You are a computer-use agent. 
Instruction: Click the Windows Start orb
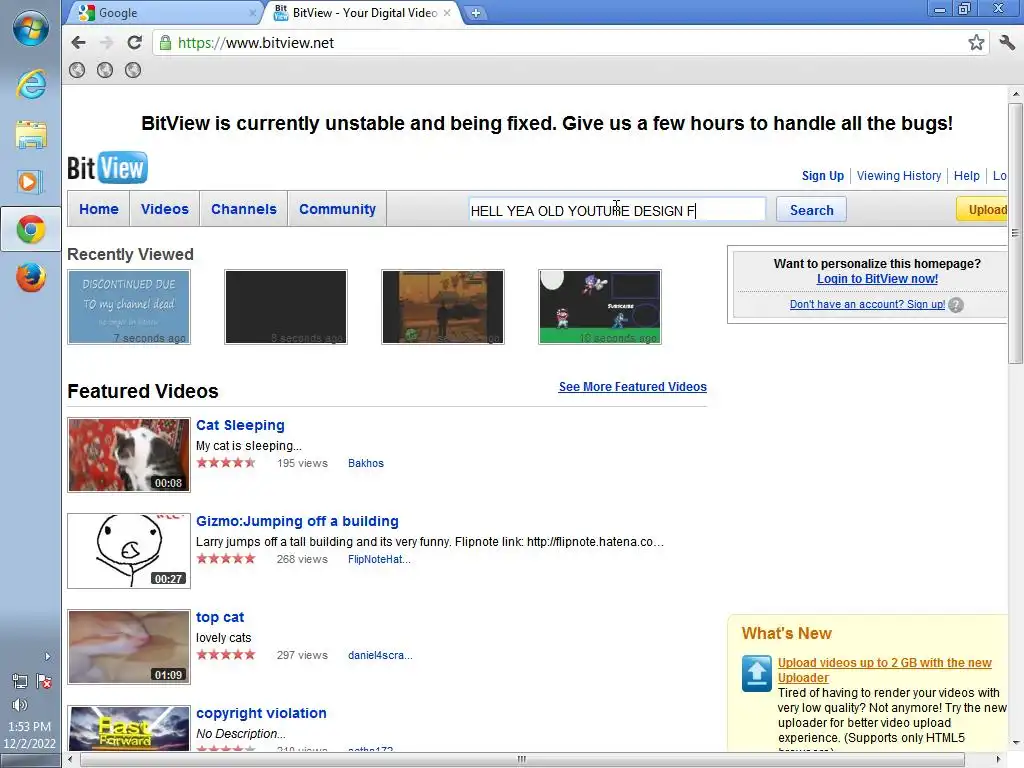click(31, 29)
